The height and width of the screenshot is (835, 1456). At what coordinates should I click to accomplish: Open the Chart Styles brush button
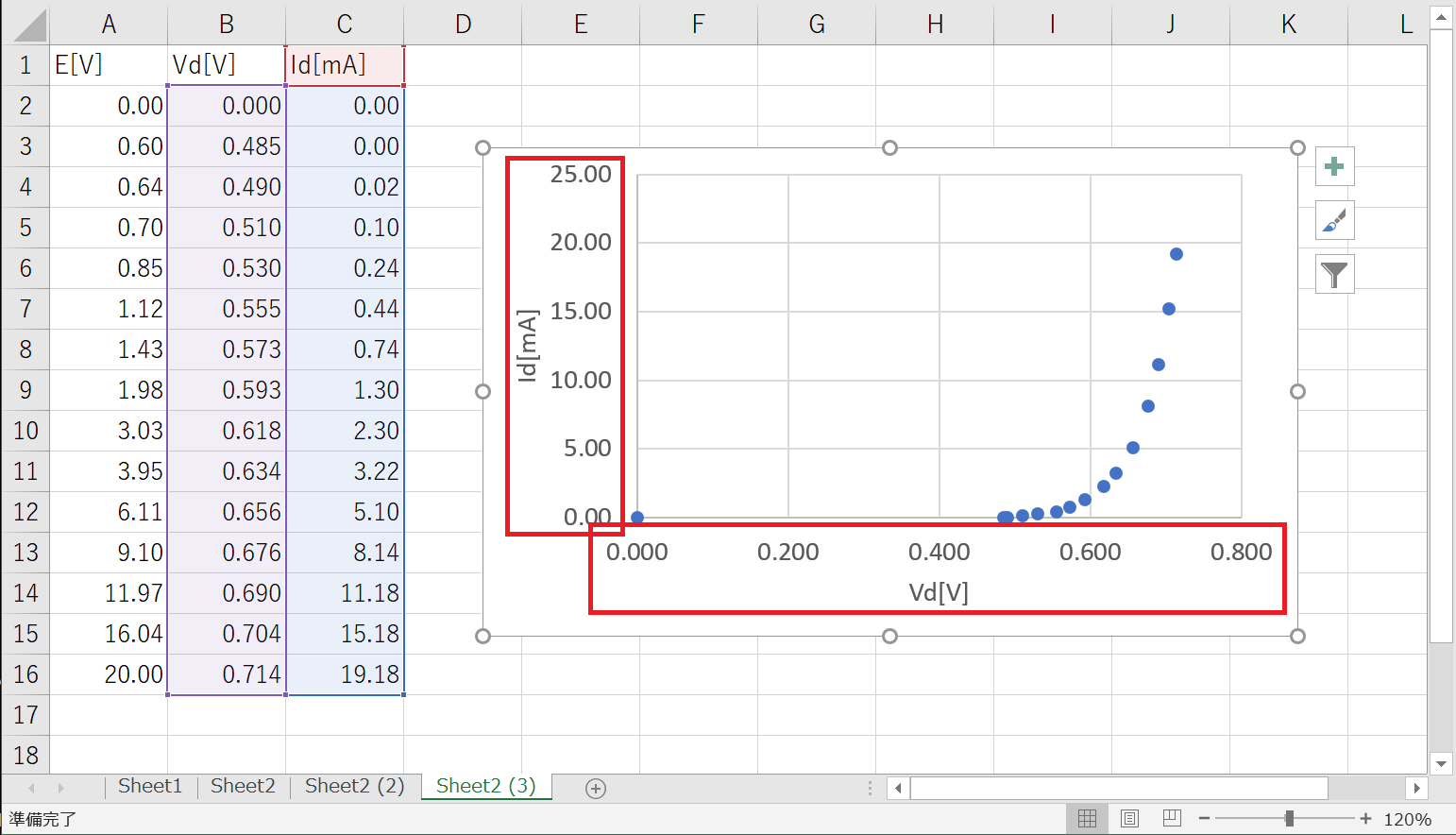[1334, 221]
